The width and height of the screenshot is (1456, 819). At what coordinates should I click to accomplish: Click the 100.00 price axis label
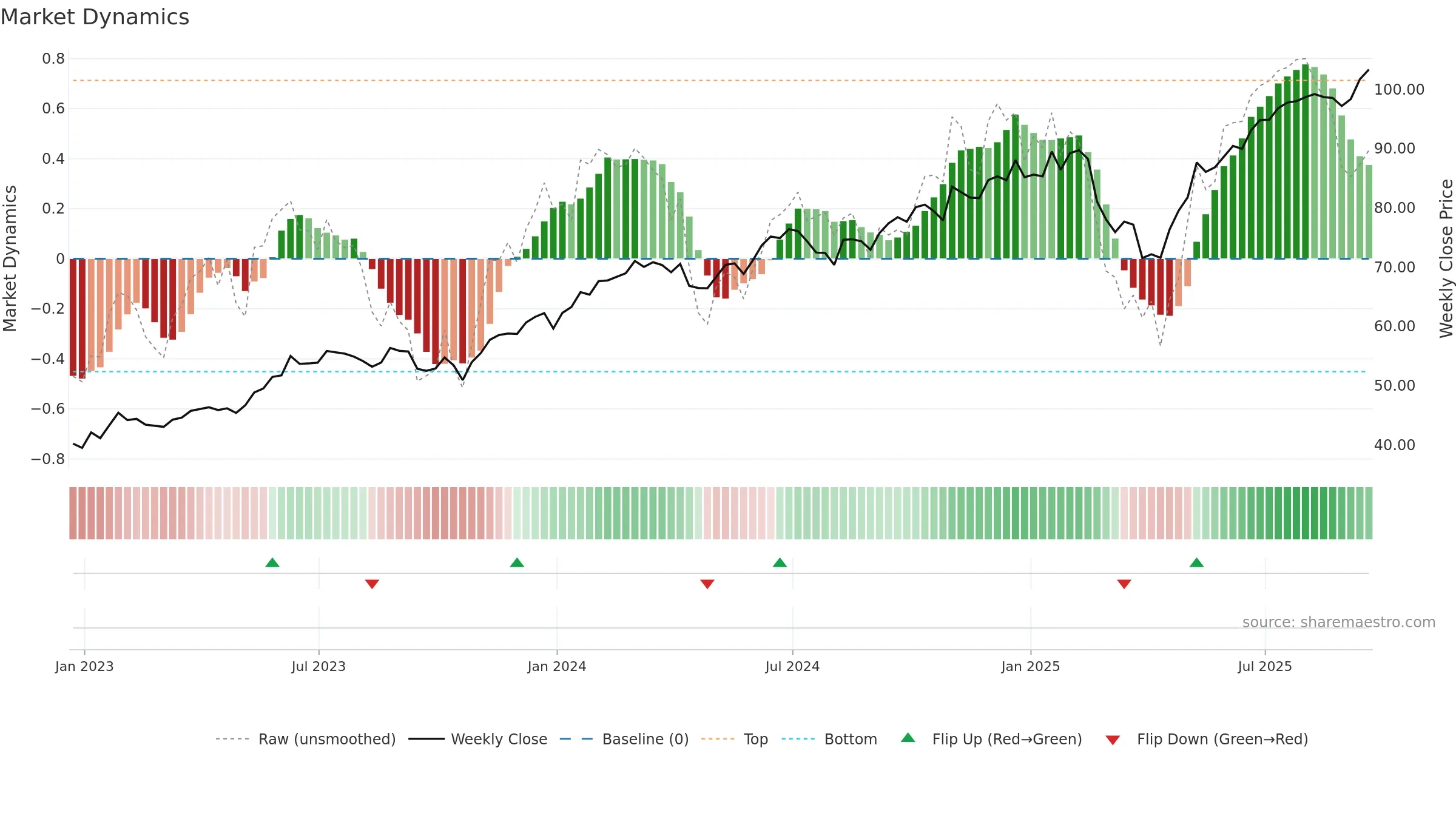pos(1399,89)
